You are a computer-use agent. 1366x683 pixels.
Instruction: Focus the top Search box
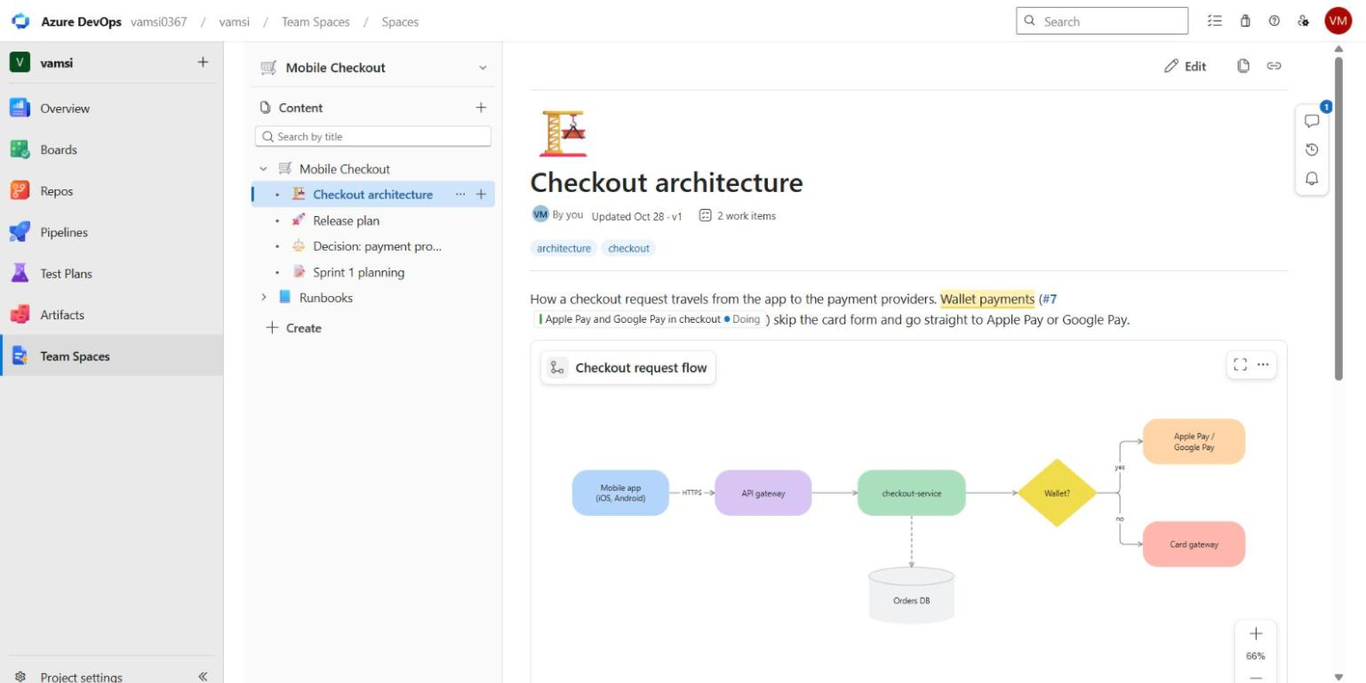coord(1102,21)
